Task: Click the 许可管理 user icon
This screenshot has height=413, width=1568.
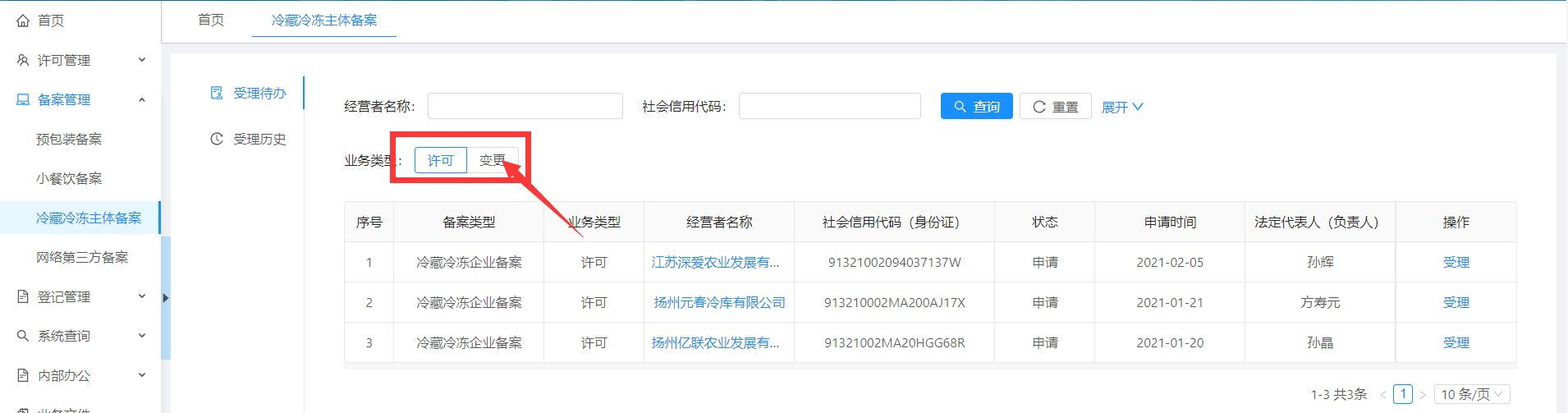Action: [23, 60]
